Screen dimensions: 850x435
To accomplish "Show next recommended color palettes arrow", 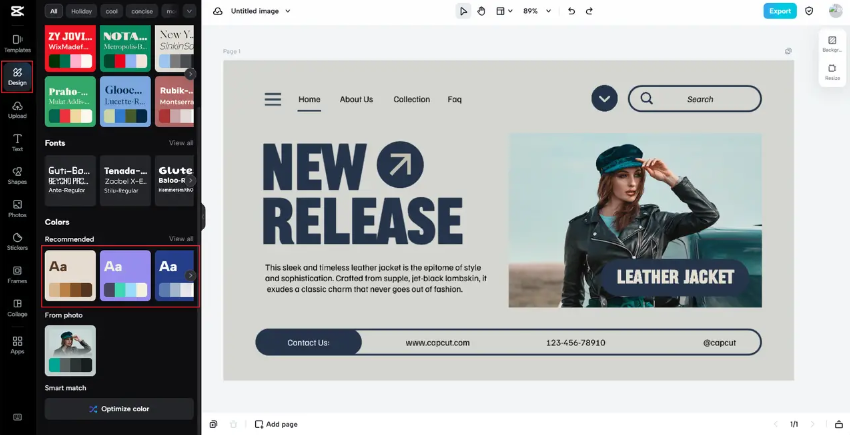I will (x=190, y=276).
